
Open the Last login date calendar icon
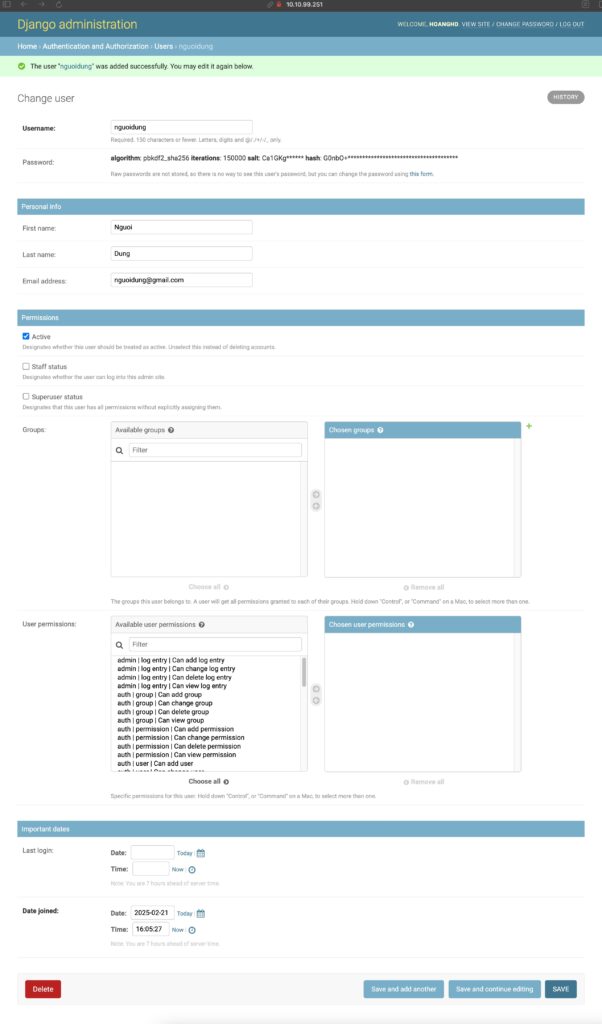tap(200, 853)
